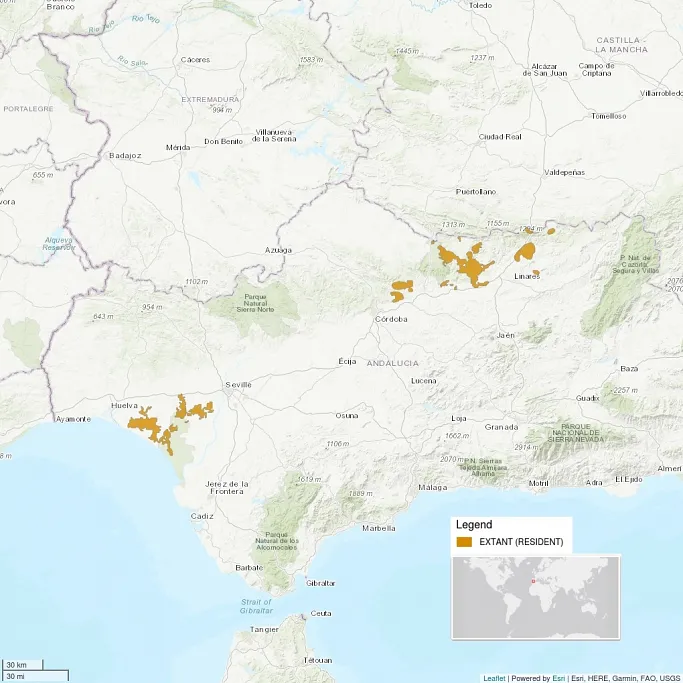
Task: Click the "Azuaga" town label
Action: 278,250
